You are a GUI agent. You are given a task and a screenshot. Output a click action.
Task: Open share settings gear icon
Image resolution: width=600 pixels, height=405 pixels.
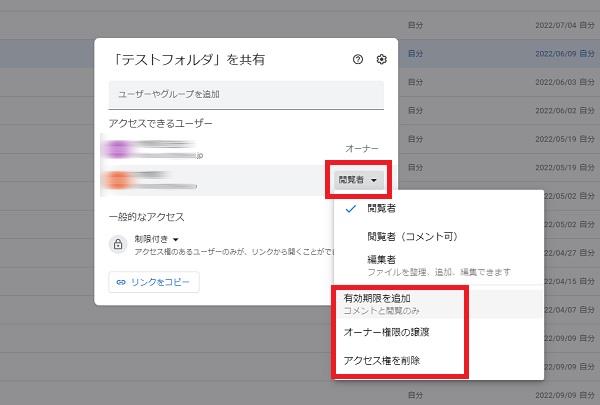(x=381, y=60)
